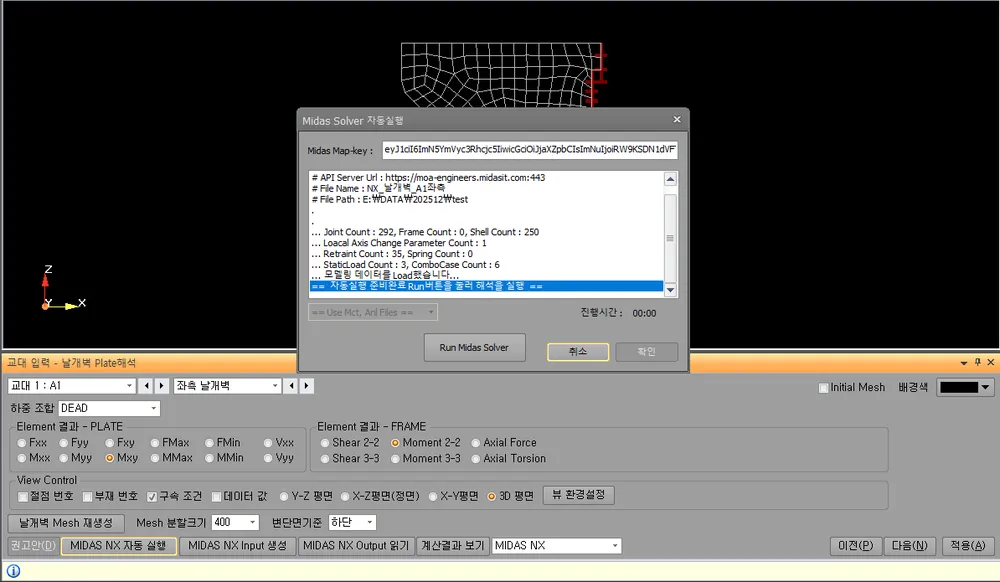This screenshot has height=582, width=1000.
Task: Close the 교대 입력 panel with X icon
Action: (990, 362)
